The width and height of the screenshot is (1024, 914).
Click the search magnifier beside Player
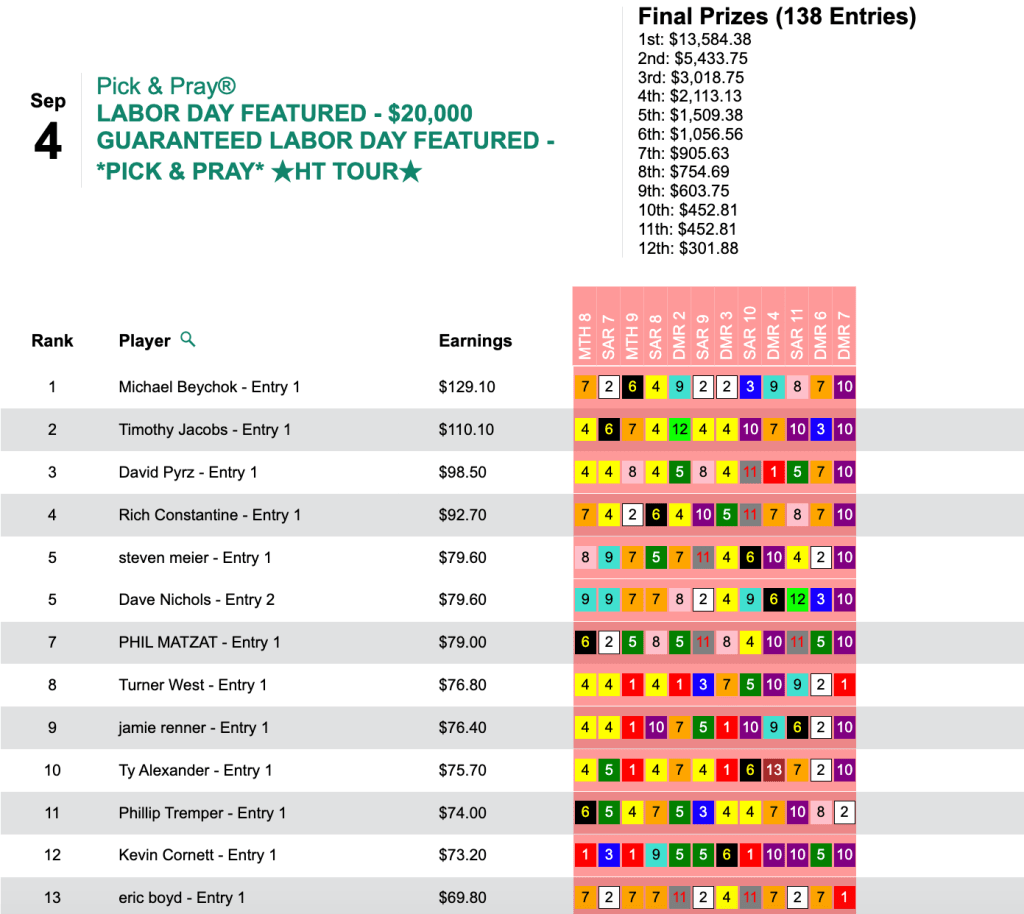[x=188, y=340]
